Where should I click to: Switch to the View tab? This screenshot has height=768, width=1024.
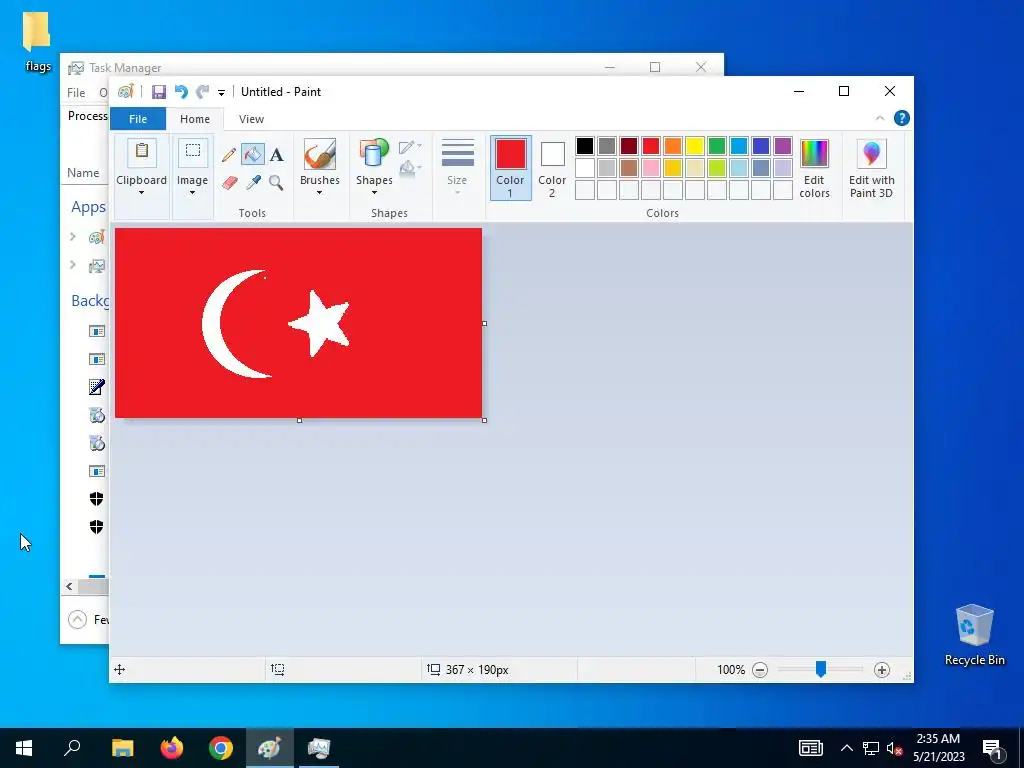coord(251,119)
